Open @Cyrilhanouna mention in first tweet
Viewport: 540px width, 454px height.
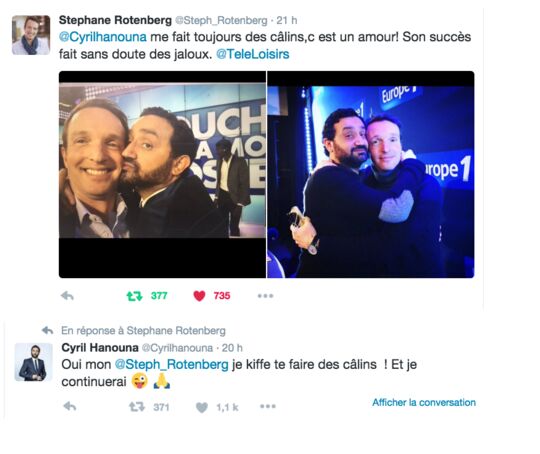(x=103, y=37)
